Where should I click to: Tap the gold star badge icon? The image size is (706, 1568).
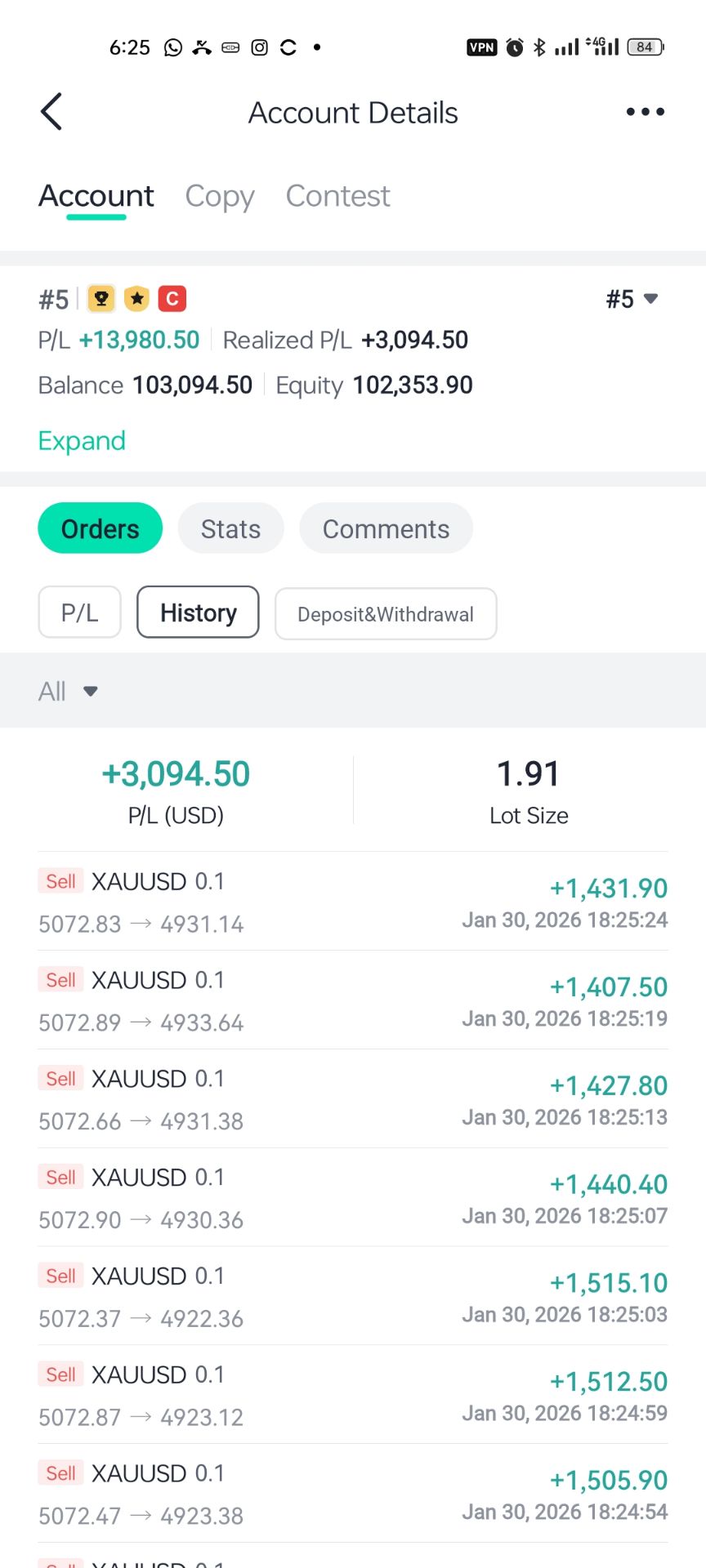pyautogui.click(x=137, y=299)
